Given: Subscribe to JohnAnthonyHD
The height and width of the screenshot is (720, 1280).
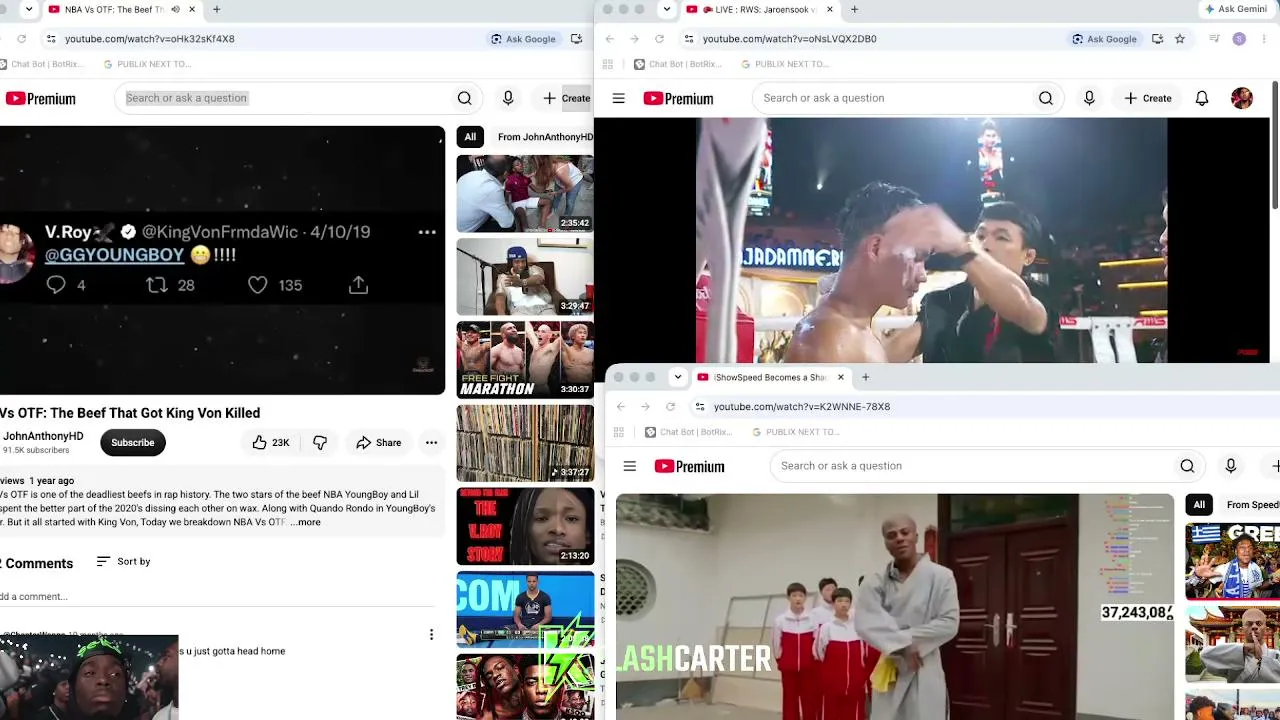Looking at the screenshot, I should [x=133, y=443].
